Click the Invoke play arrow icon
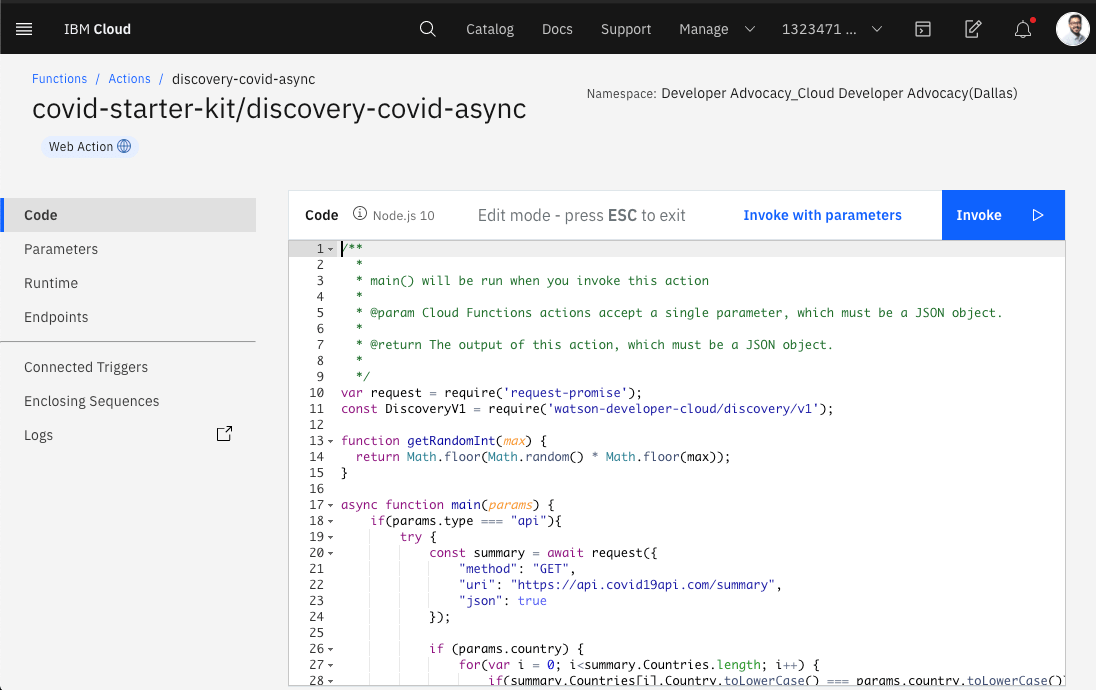The image size is (1096, 690). (1038, 215)
